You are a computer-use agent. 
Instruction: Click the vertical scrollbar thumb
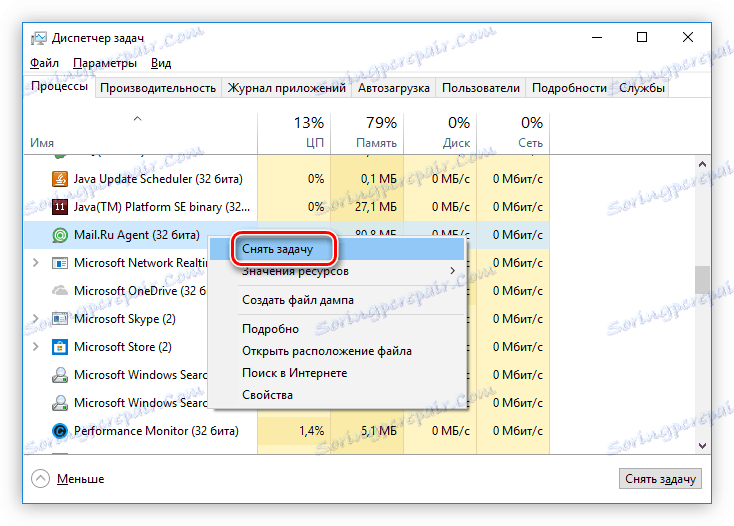click(702, 280)
